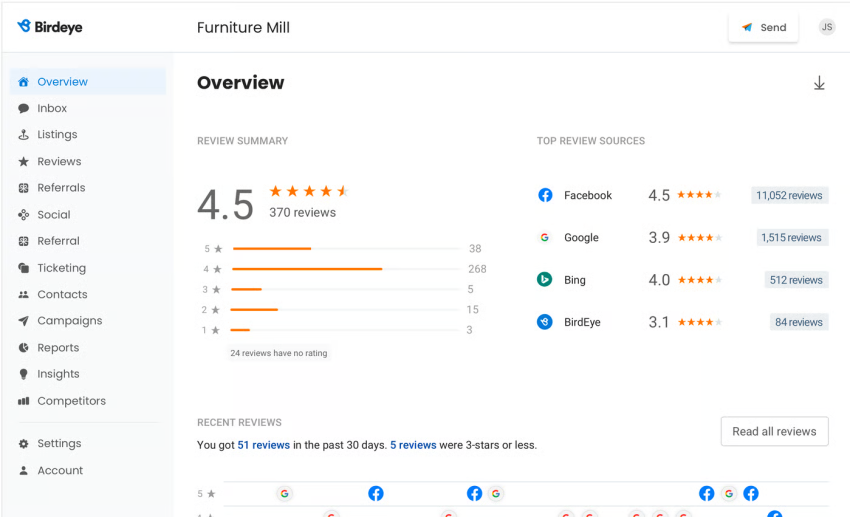850x517 pixels.
Task: Click the Referral singular sidebar icon
Action: pyautogui.click(x=23, y=241)
